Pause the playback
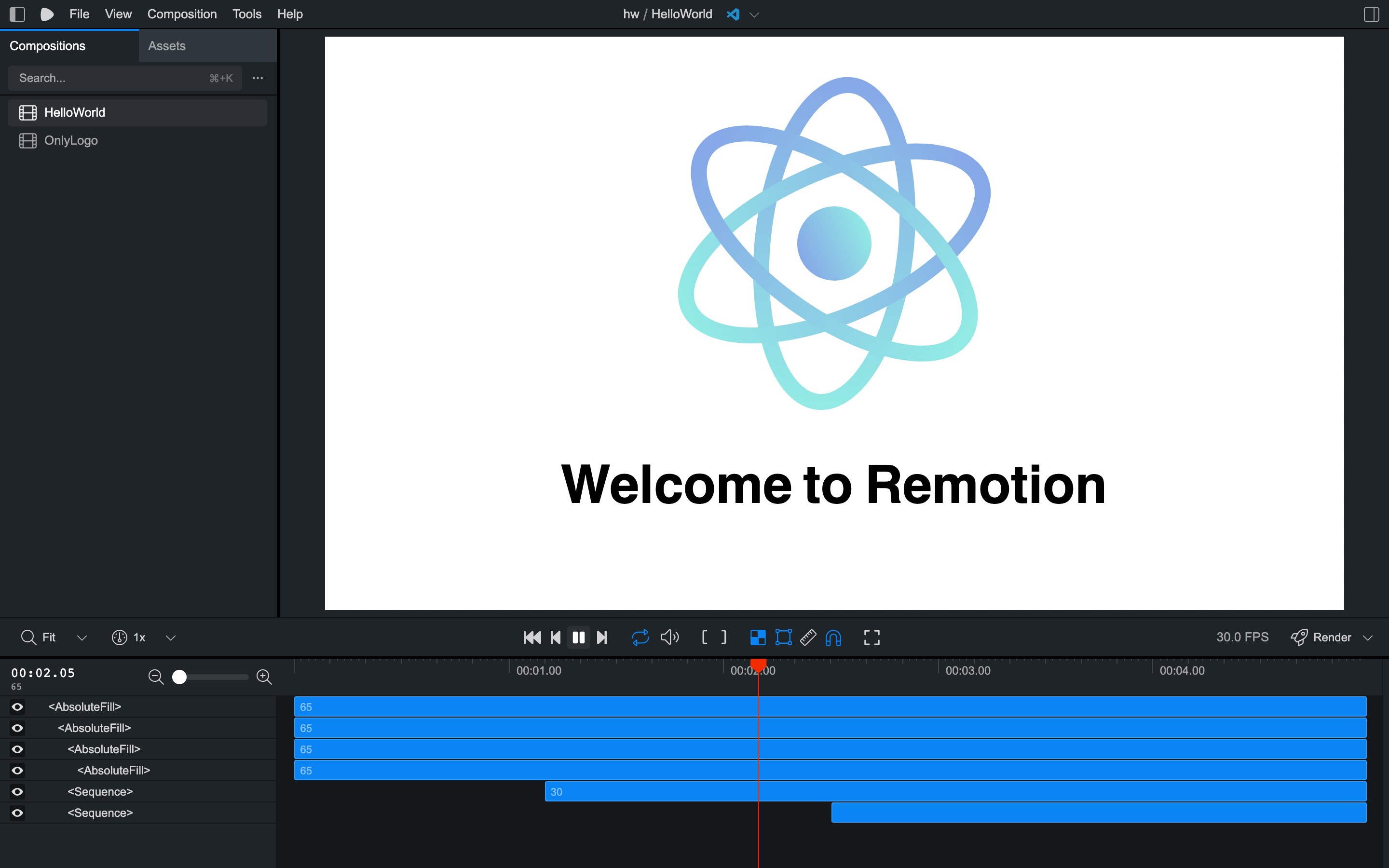The height and width of the screenshot is (868, 1389). pos(579,637)
